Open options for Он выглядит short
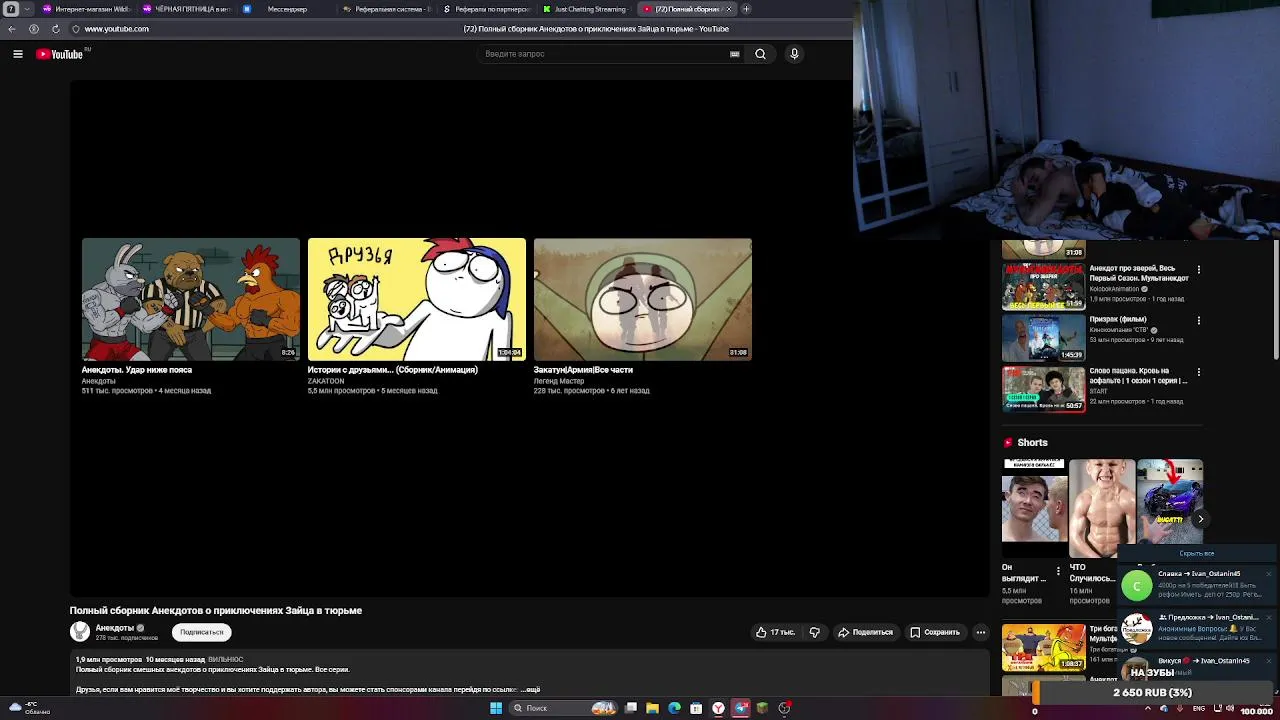This screenshot has width=1280, height=720. click(1058, 571)
